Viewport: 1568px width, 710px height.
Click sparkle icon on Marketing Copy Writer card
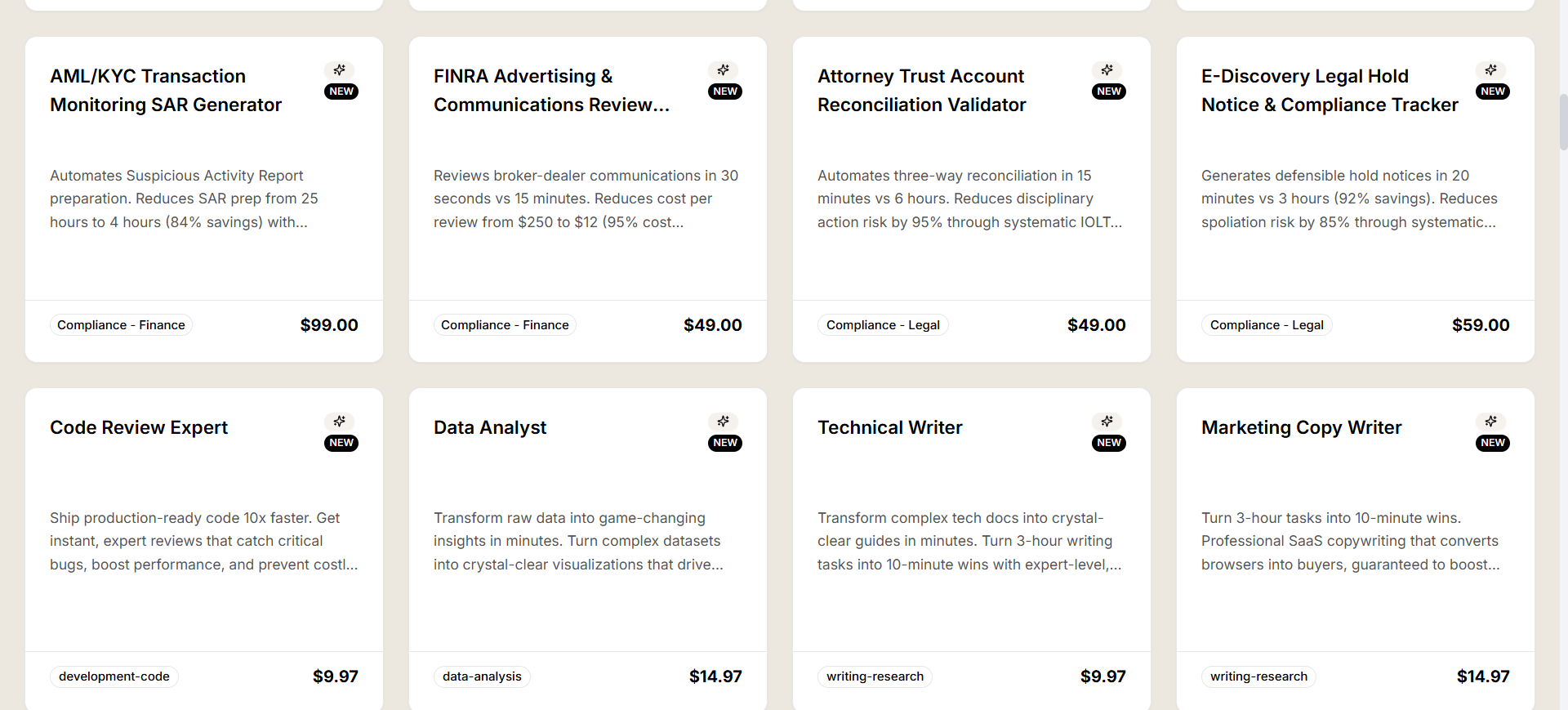1491,422
